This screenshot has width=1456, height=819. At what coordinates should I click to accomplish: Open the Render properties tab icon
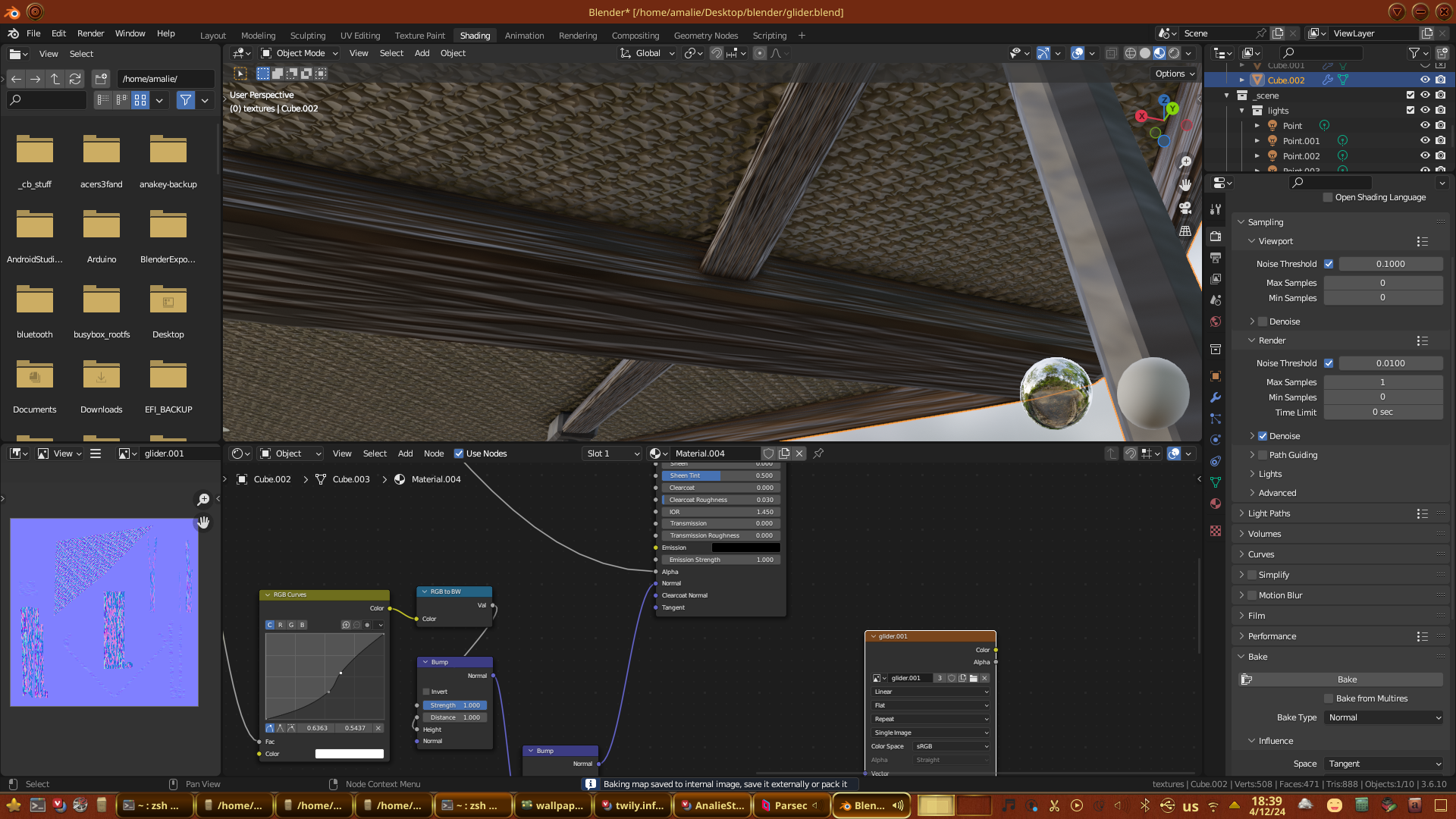[1216, 236]
